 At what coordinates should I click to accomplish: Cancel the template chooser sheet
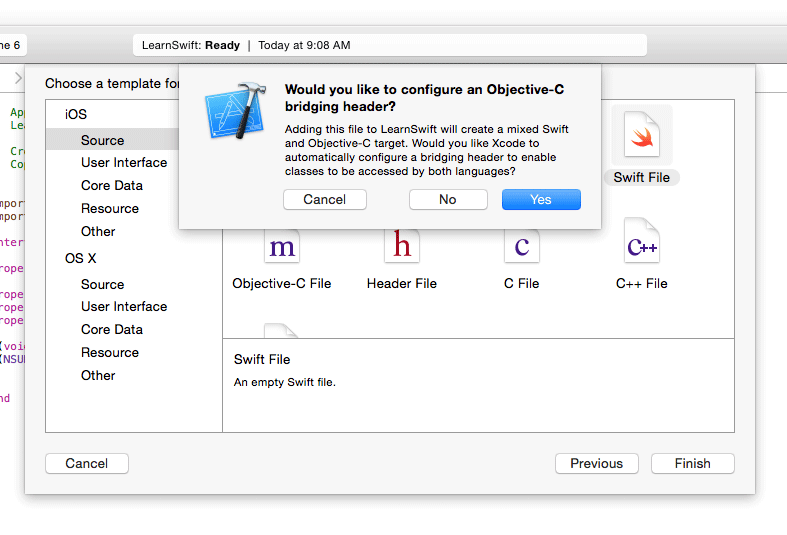[x=87, y=463]
